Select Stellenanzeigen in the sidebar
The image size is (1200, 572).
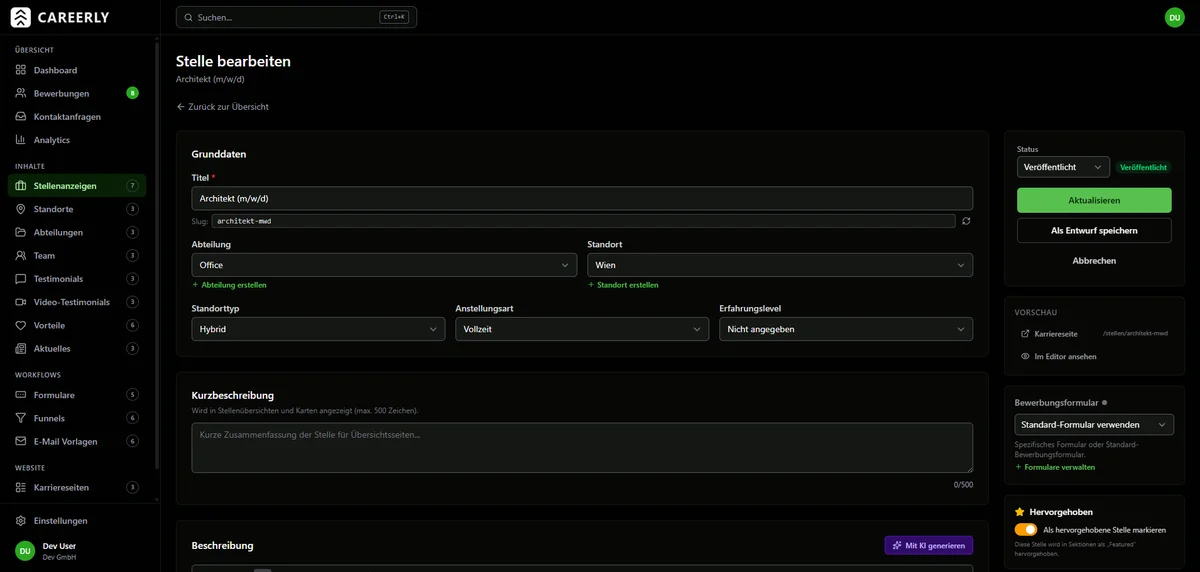tap(77, 186)
